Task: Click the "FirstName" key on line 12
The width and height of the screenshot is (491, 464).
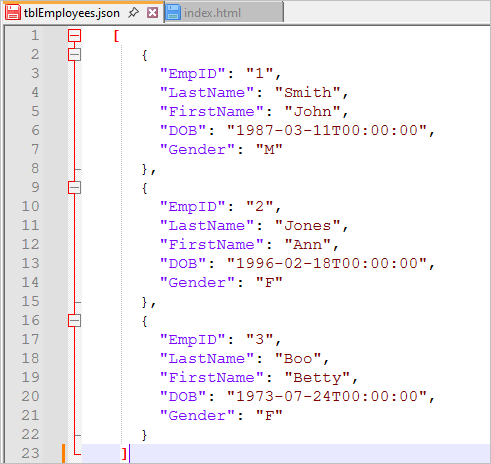Action: click(x=212, y=245)
